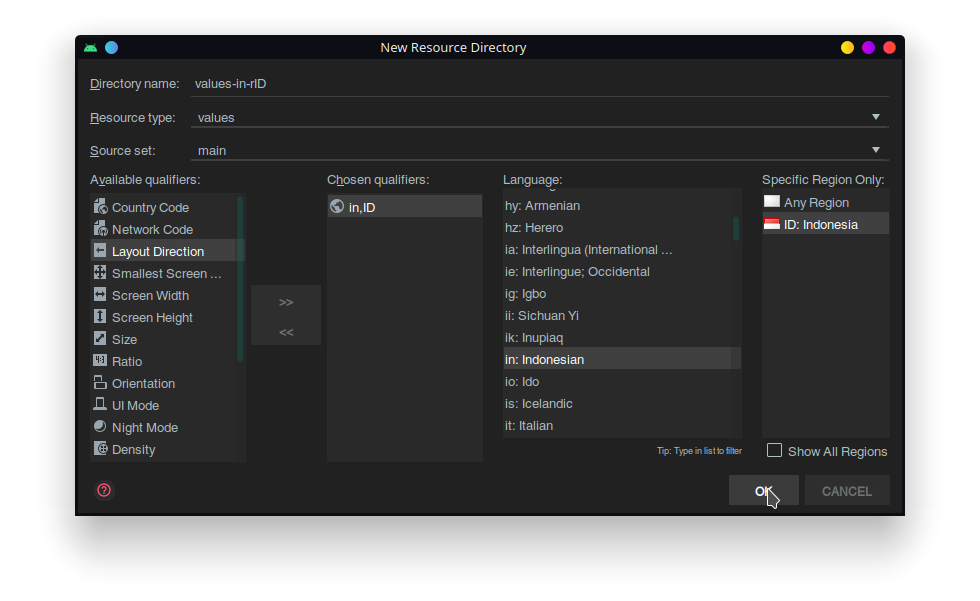Screen dimensions: 980x601
Task: Pick the Smallest Screen Width qualifier icon
Action: [100, 272]
